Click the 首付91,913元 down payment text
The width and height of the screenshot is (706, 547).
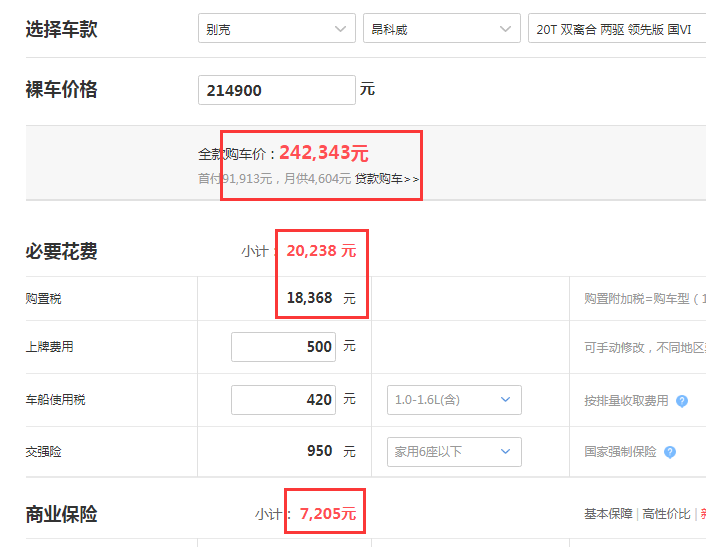pos(235,179)
